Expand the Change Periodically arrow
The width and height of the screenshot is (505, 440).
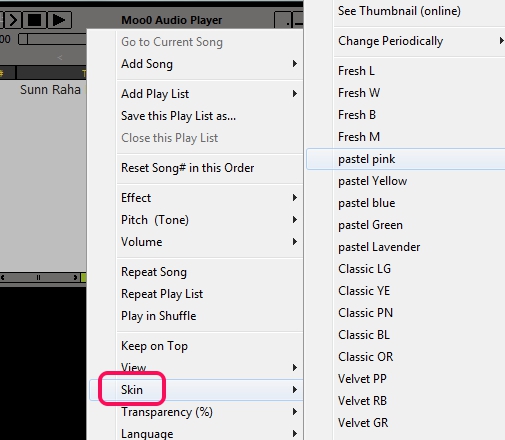click(501, 41)
